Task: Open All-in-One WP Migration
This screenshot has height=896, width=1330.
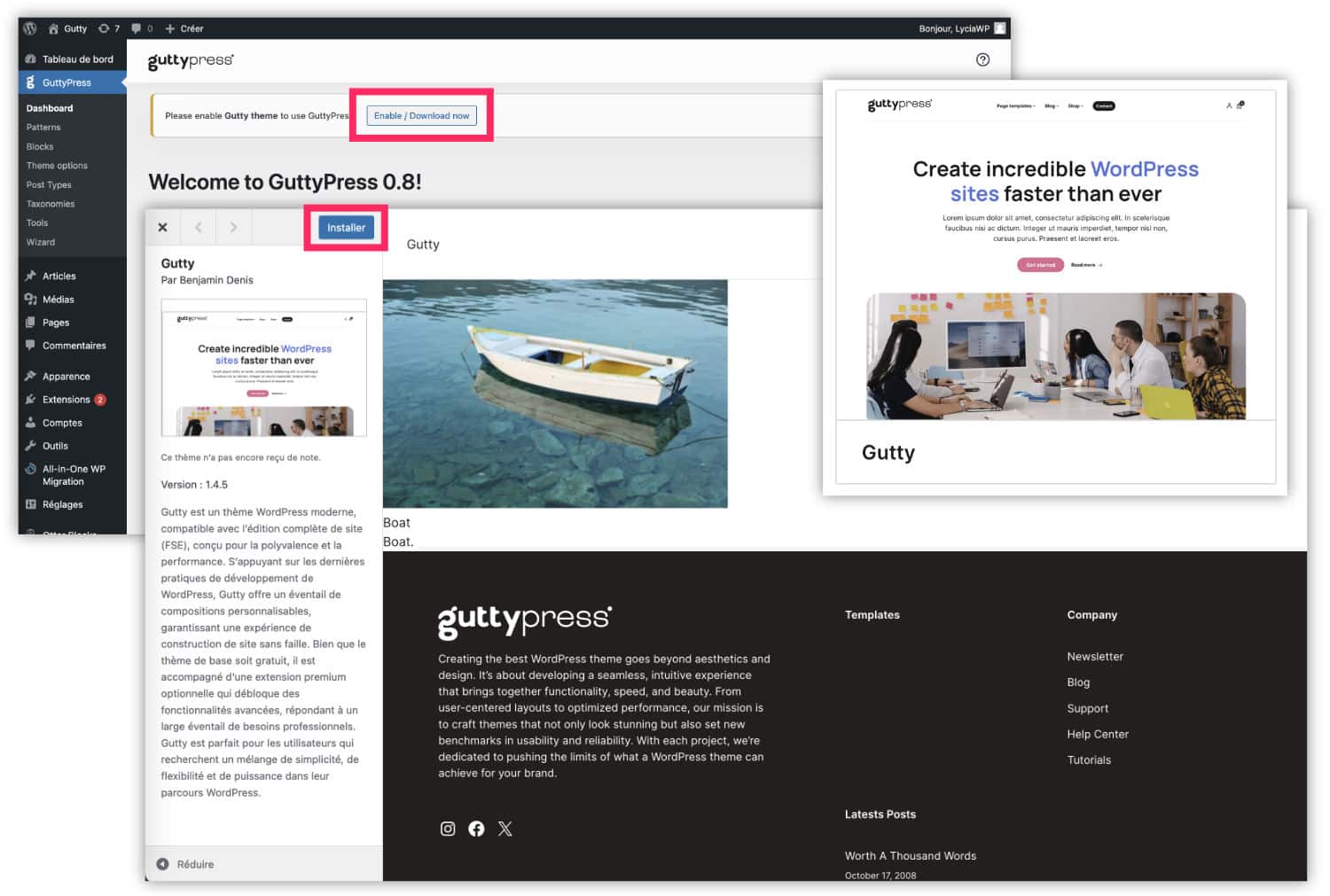Action: coord(73,475)
